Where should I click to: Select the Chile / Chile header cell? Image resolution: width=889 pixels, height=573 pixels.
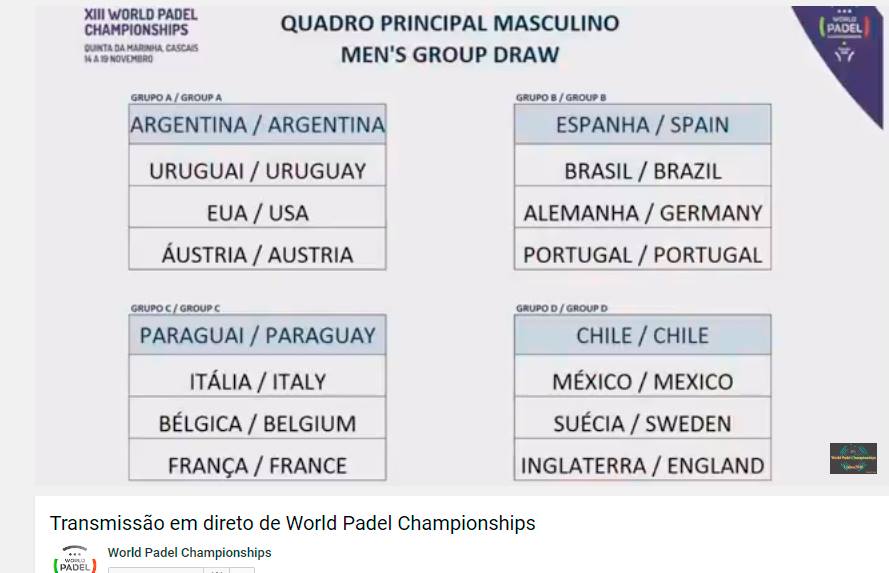[x=642, y=335]
